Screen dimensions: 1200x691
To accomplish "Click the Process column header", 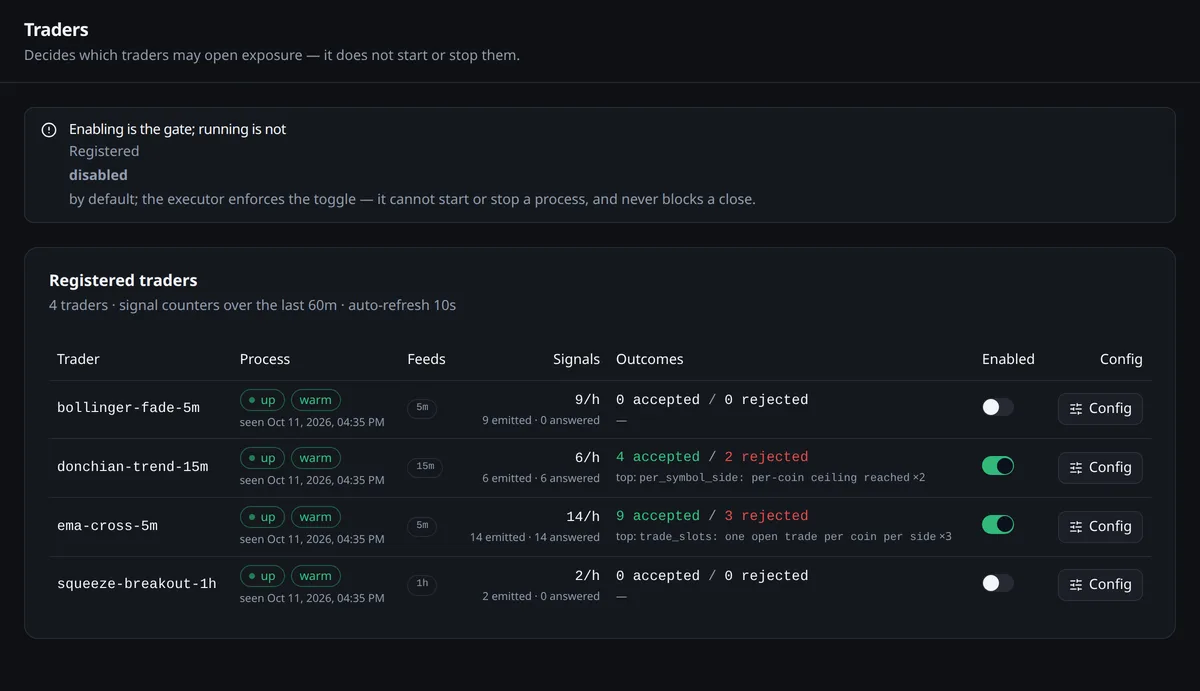I will pyautogui.click(x=265, y=359).
